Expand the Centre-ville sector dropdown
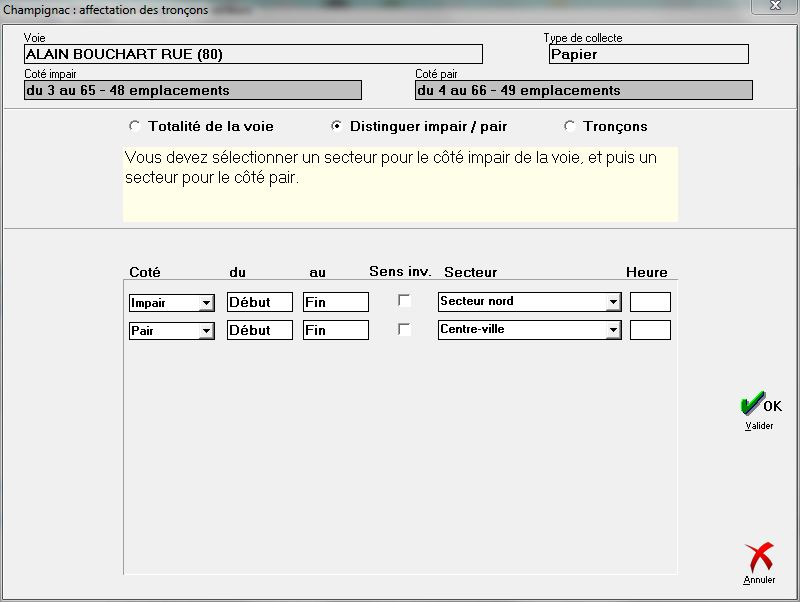This screenshot has width=800, height=602. (612, 330)
